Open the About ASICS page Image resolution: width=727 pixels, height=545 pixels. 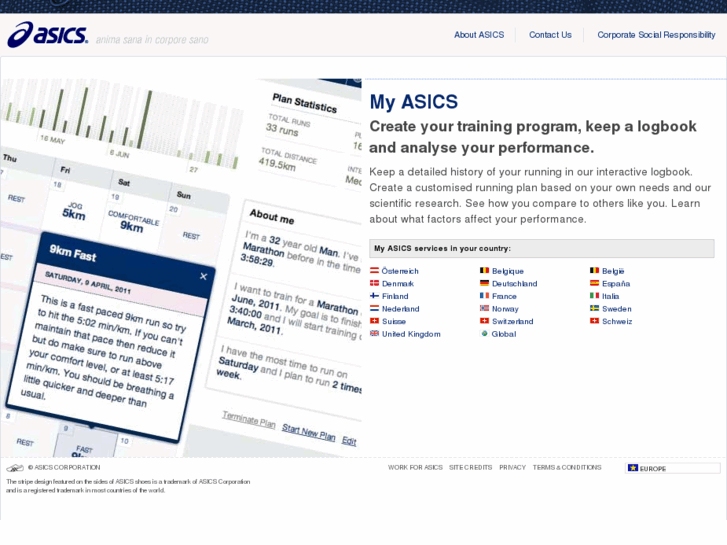click(x=479, y=35)
